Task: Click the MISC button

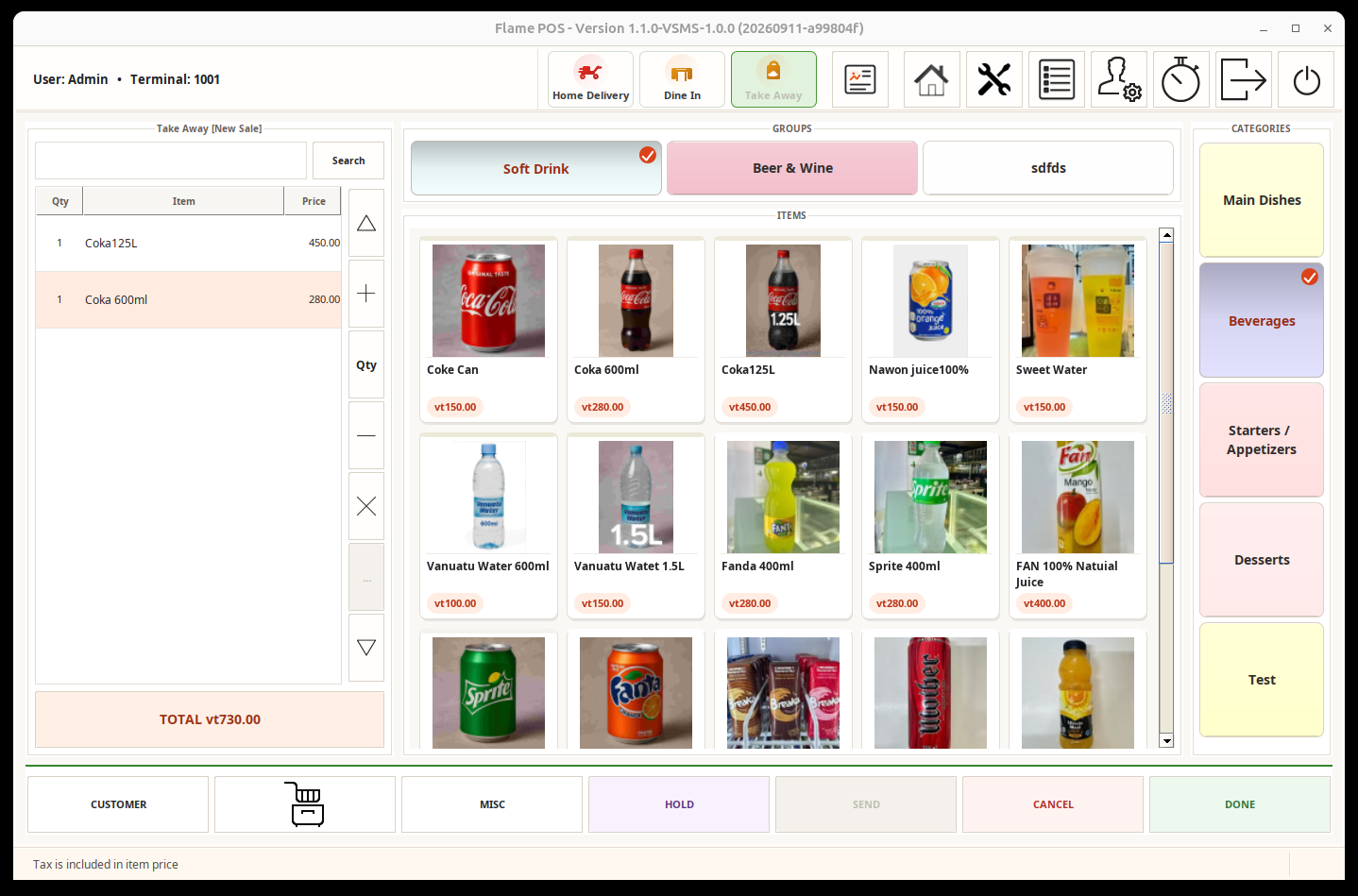Action: pos(492,804)
